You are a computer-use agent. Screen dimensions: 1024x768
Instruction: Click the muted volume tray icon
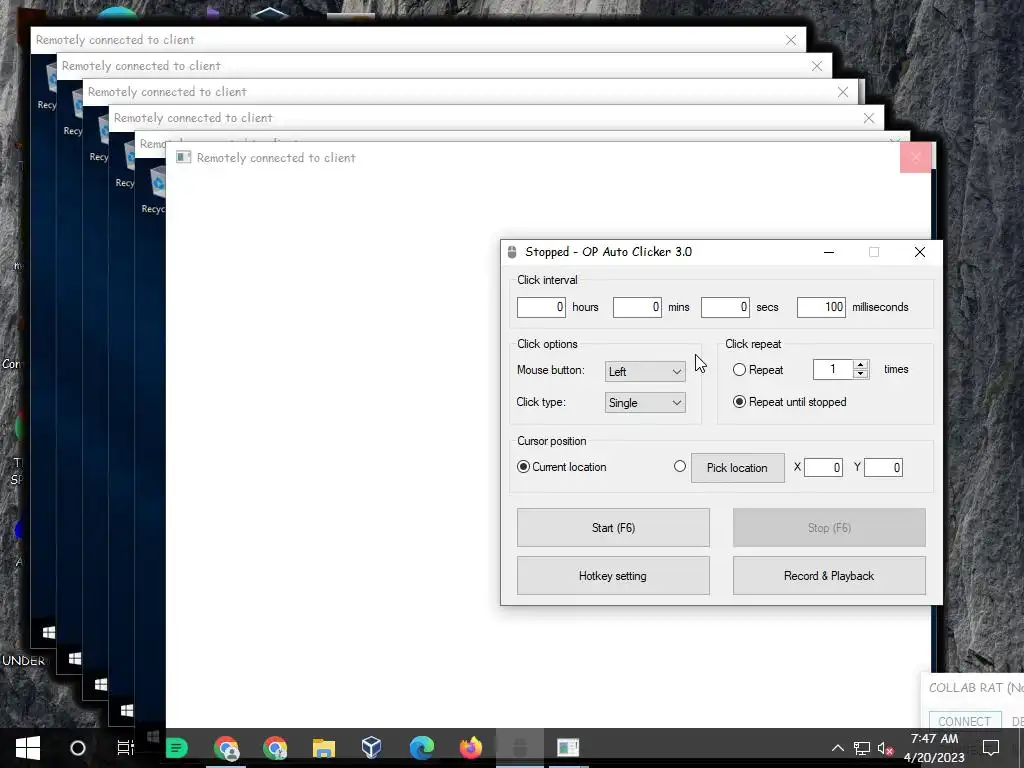click(886, 748)
